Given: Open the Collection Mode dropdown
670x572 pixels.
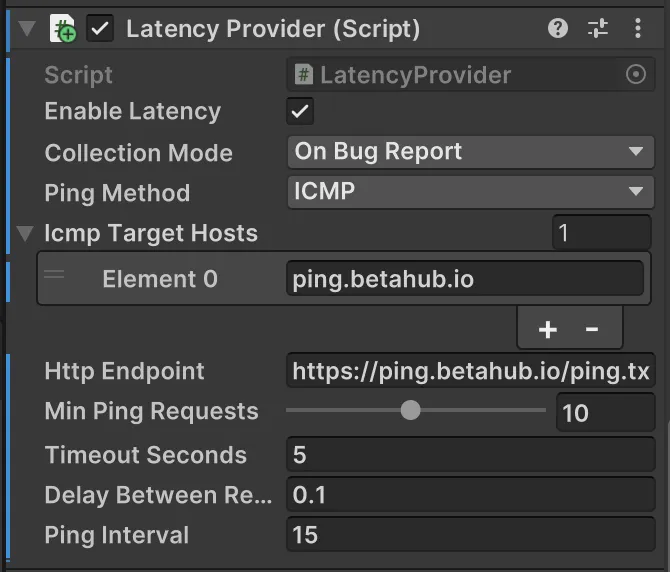Looking at the screenshot, I should coord(470,152).
